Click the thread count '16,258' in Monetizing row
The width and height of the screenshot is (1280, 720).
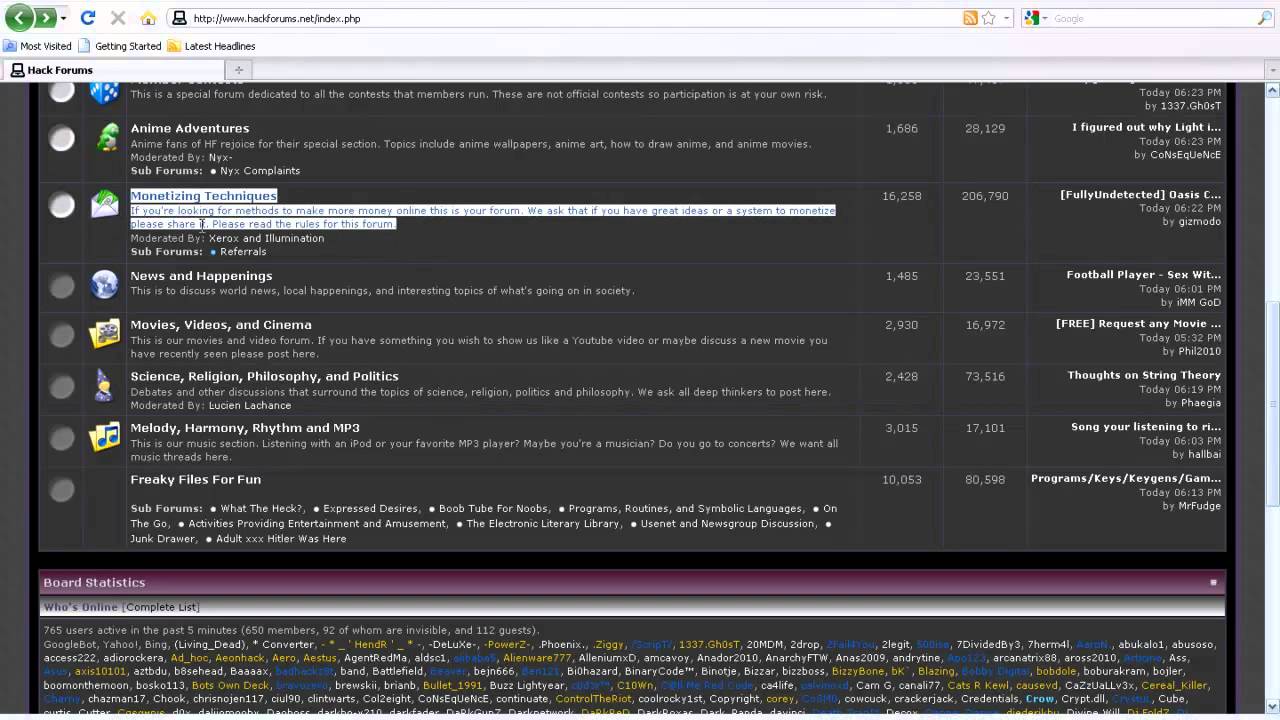tap(901, 196)
